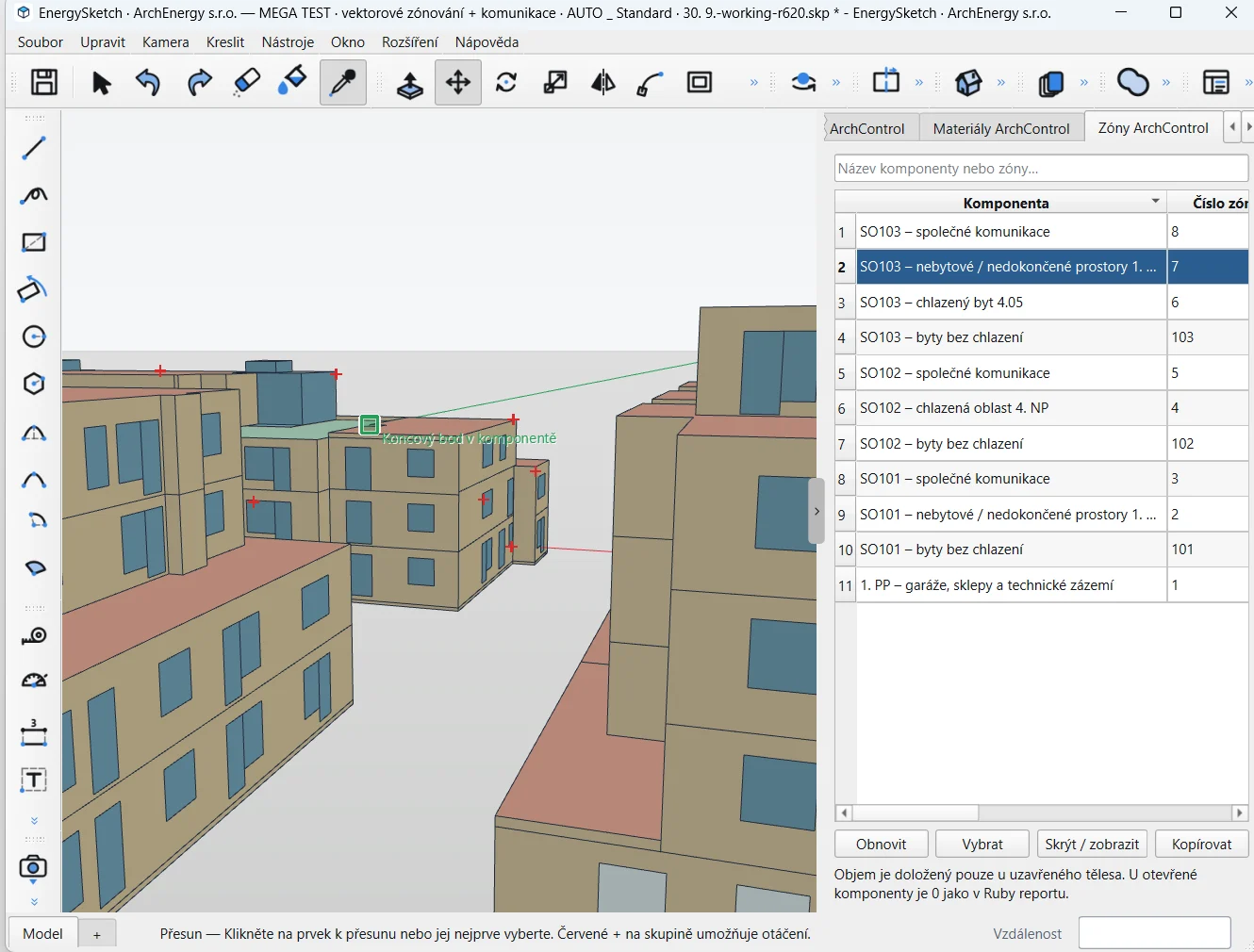Select the Line drawing tool
The image size is (1254, 952).
click(x=34, y=148)
